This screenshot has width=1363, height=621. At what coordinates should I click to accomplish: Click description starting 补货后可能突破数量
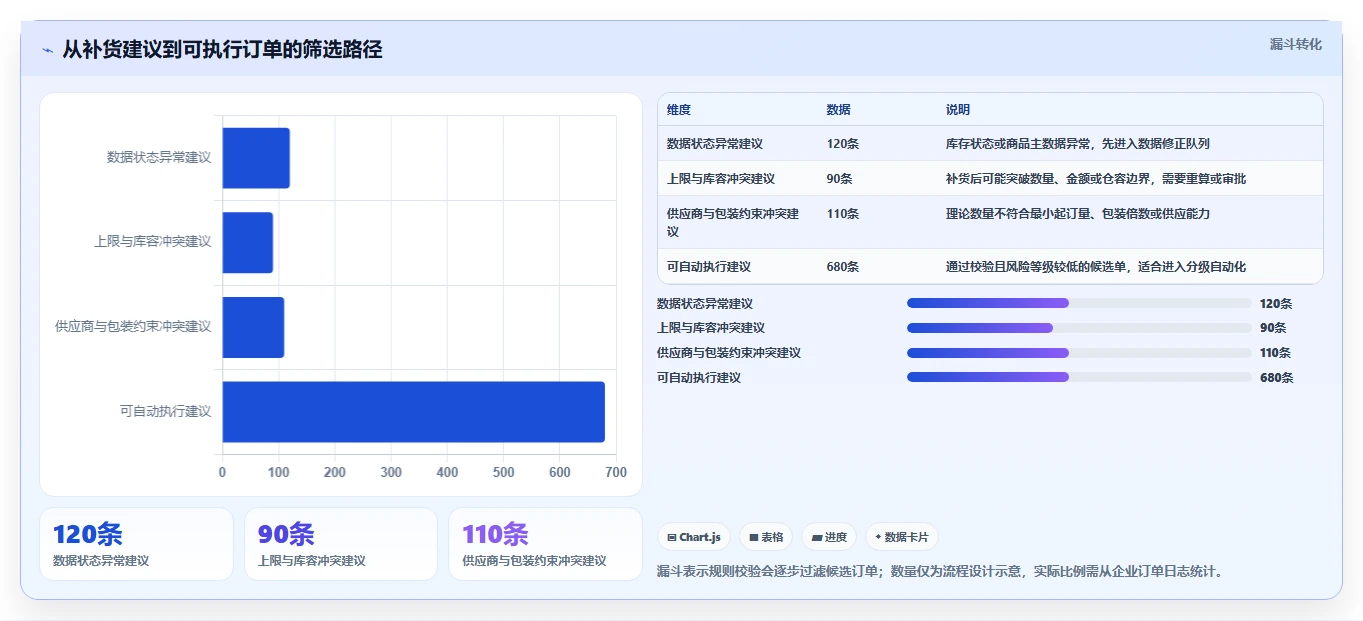(x=1096, y=179)
